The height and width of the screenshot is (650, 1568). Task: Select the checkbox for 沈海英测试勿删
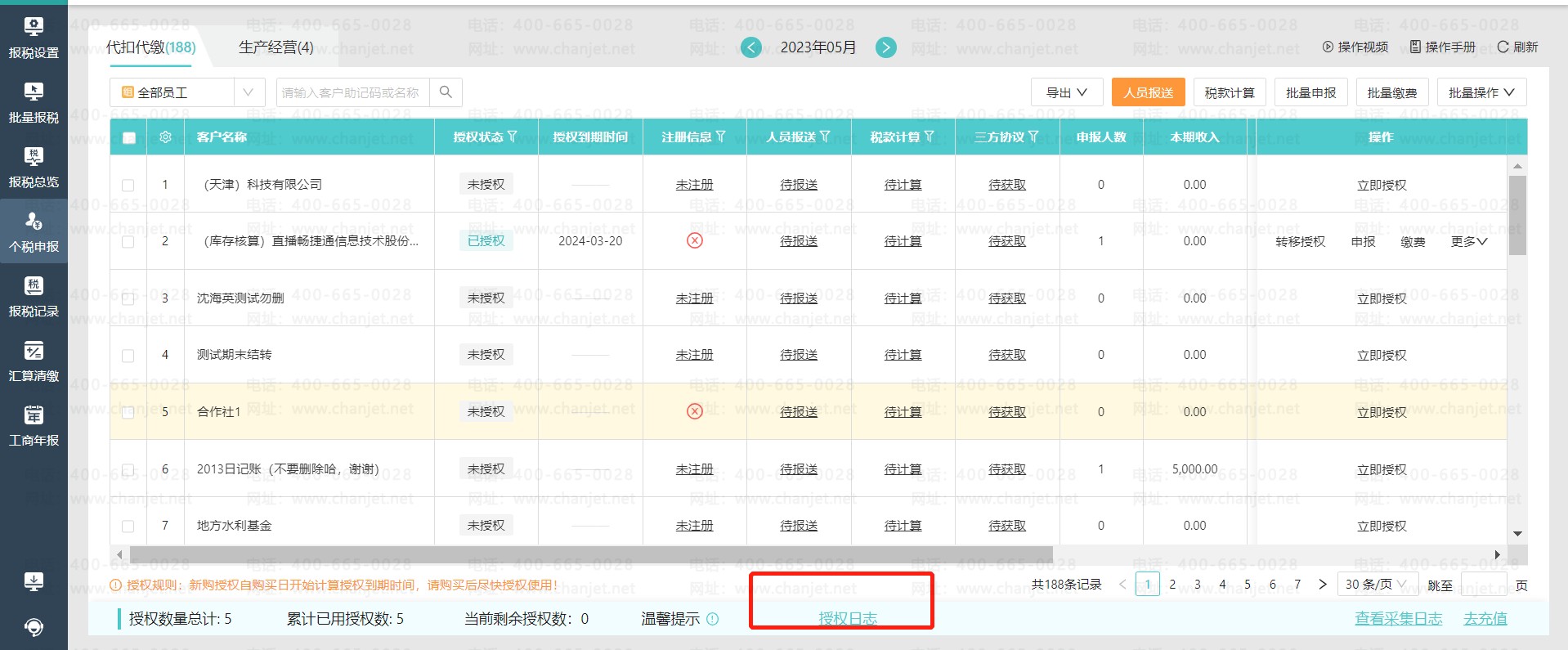point(128,299)
